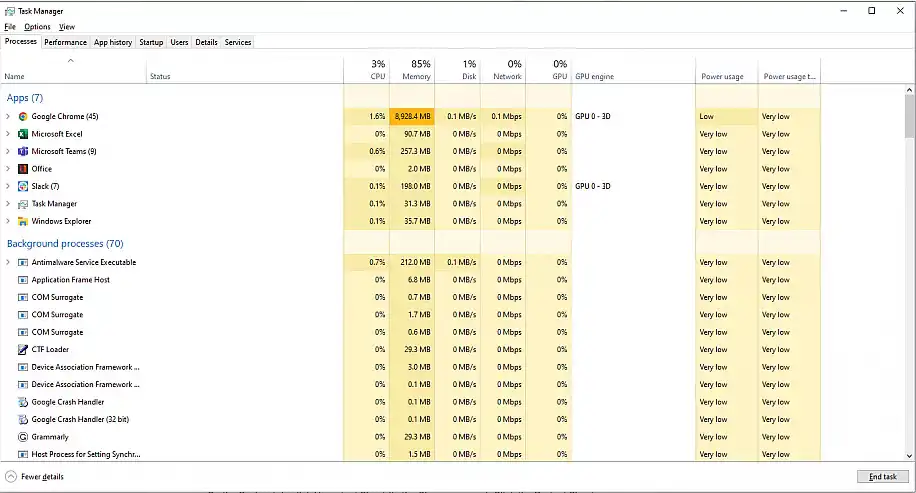Open the File menu
Viewport: 916px width, 493px height.
coord(10,27)
